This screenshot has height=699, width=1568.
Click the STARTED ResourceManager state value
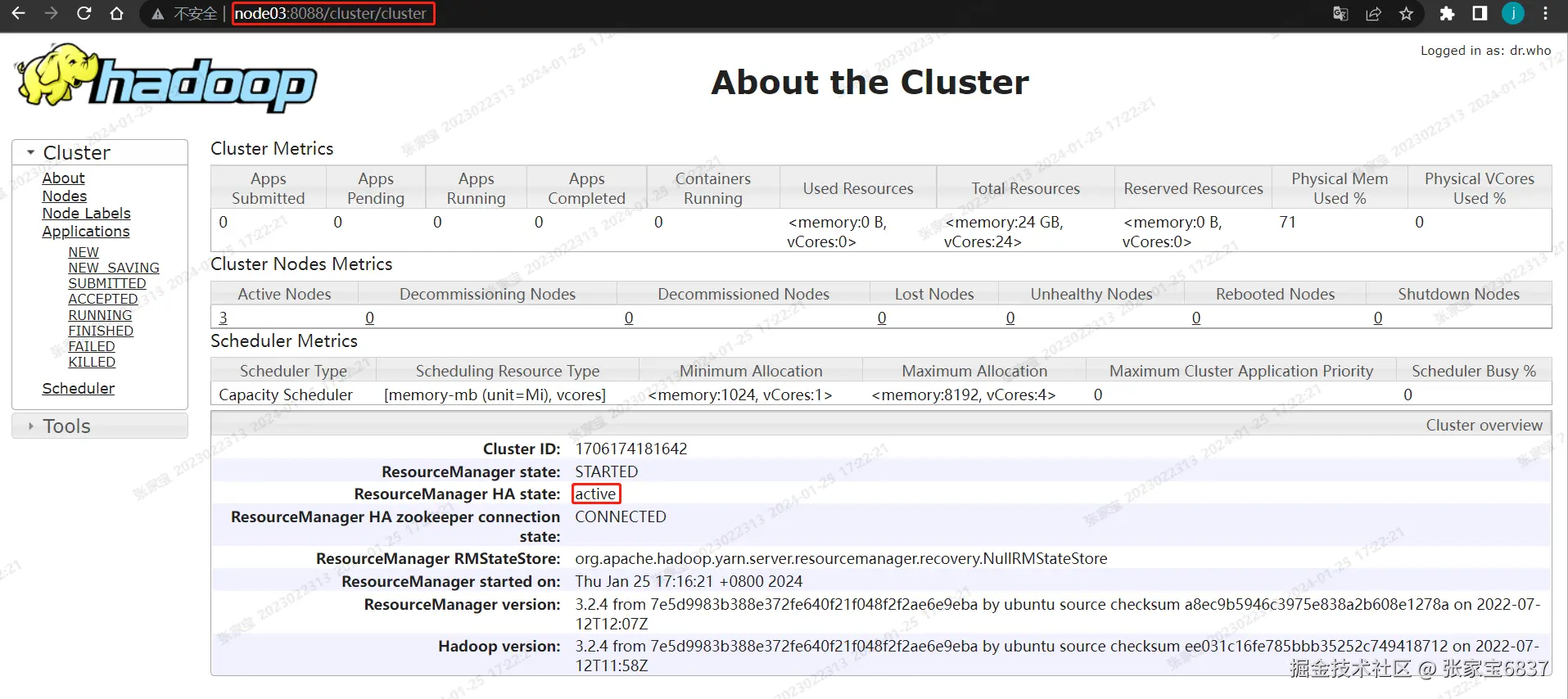[x=607, y=471]
